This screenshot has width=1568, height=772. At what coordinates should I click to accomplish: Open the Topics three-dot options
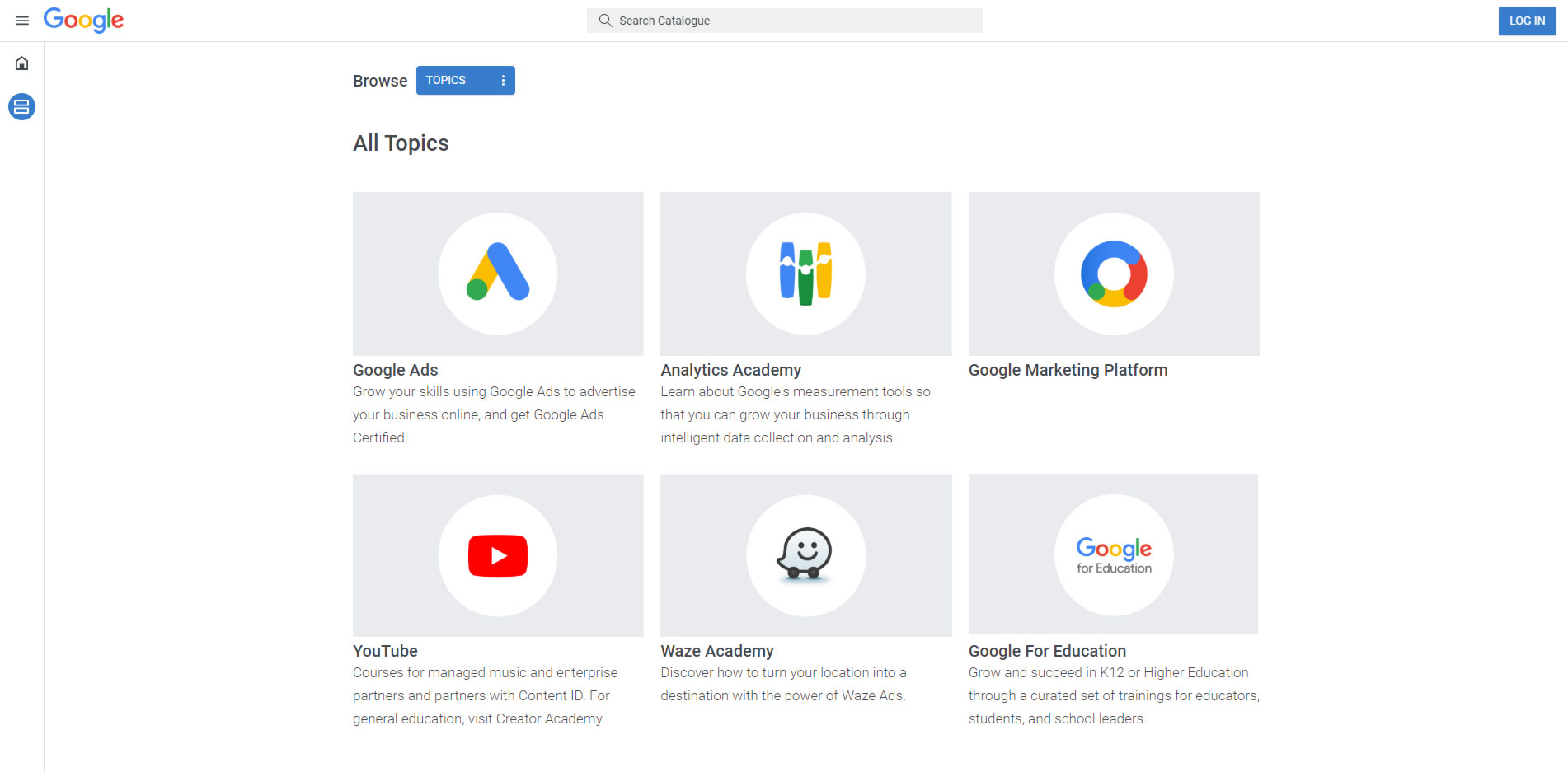pos(503,81)
